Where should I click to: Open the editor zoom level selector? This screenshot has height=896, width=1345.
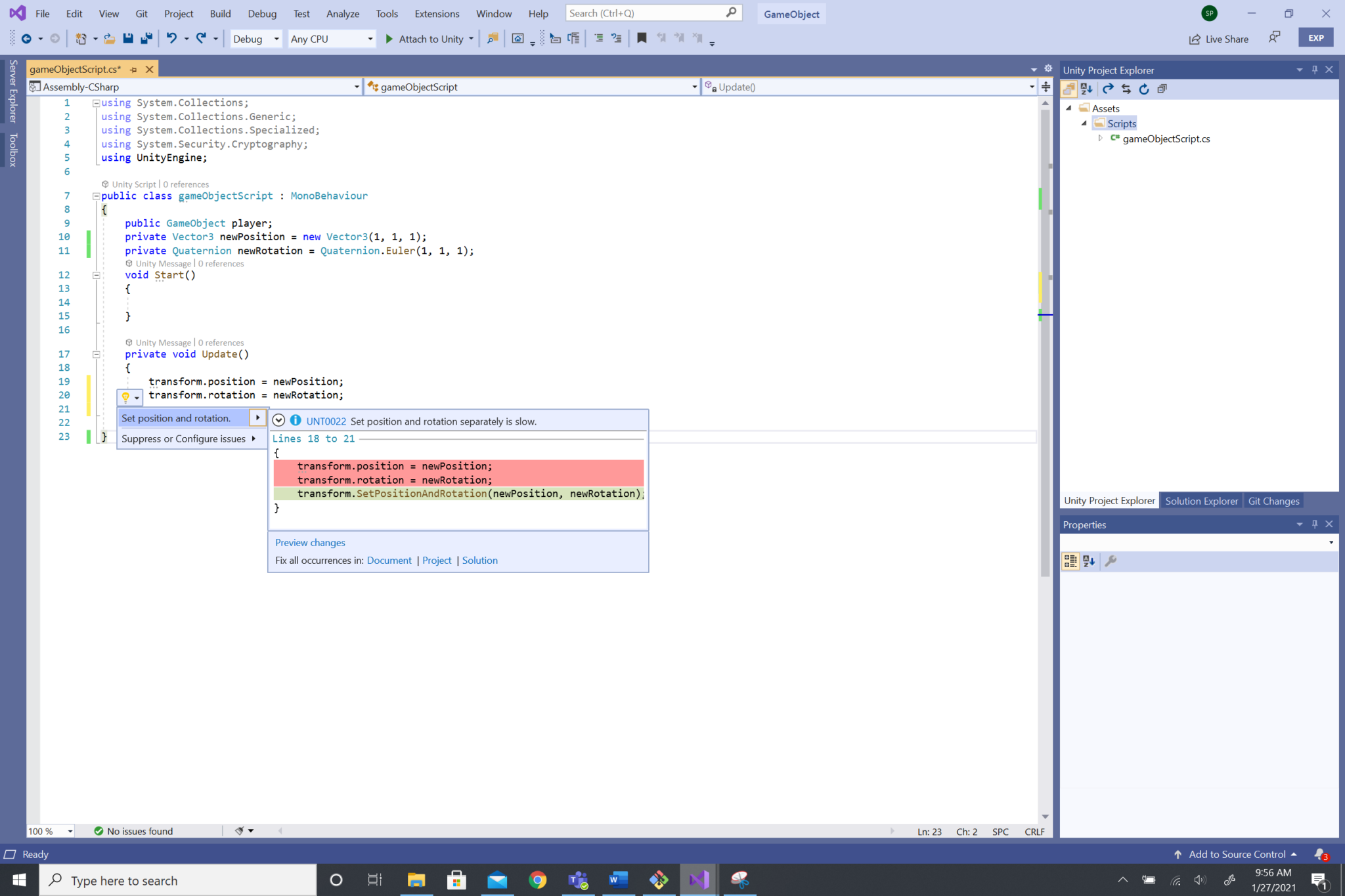coord(49,830)
